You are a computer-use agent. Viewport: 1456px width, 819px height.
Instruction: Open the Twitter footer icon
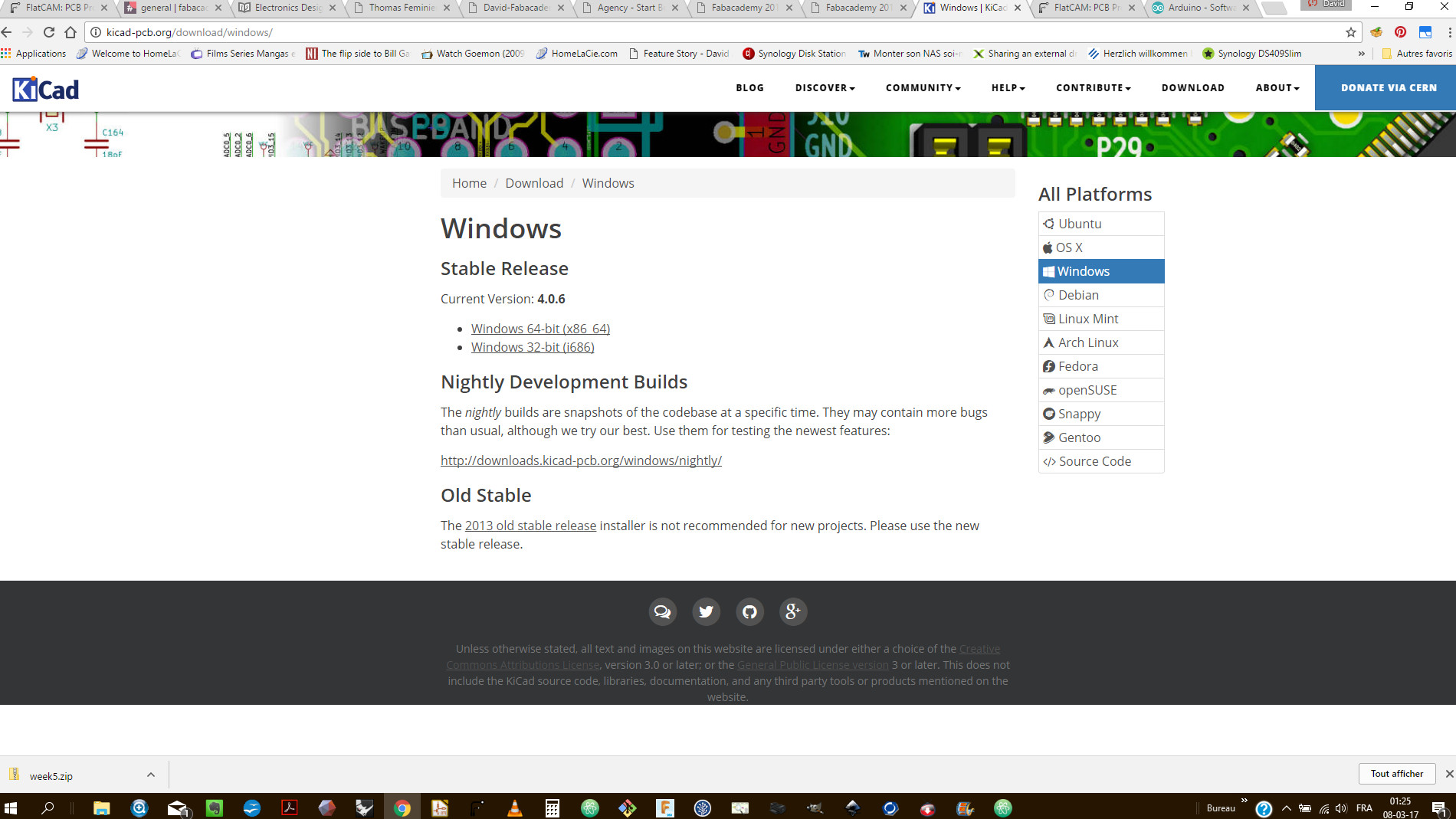tap(706, 611)
